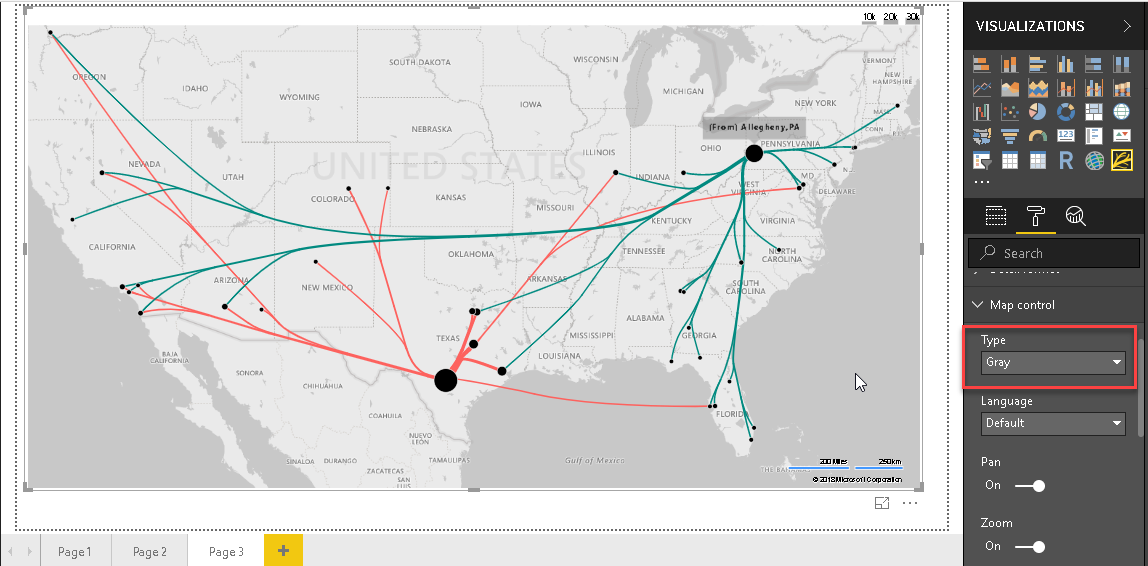Turn off the Zoom toggle

click(x=1030, y=546)
